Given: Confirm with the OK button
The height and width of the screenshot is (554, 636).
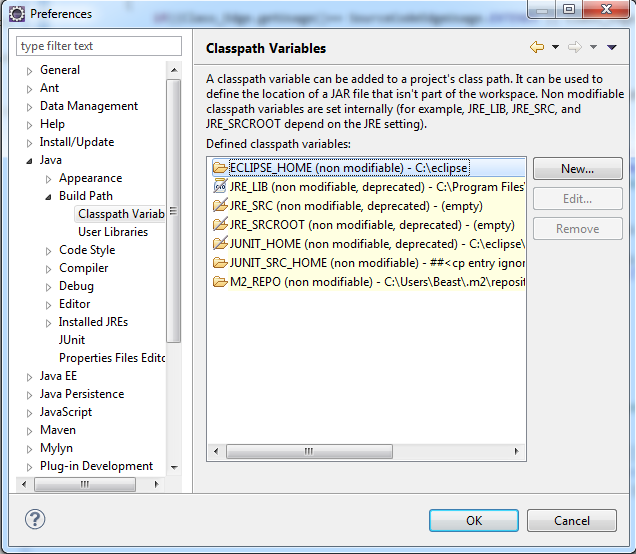Looking at the screenshot, I should click(x=474, y=520).
